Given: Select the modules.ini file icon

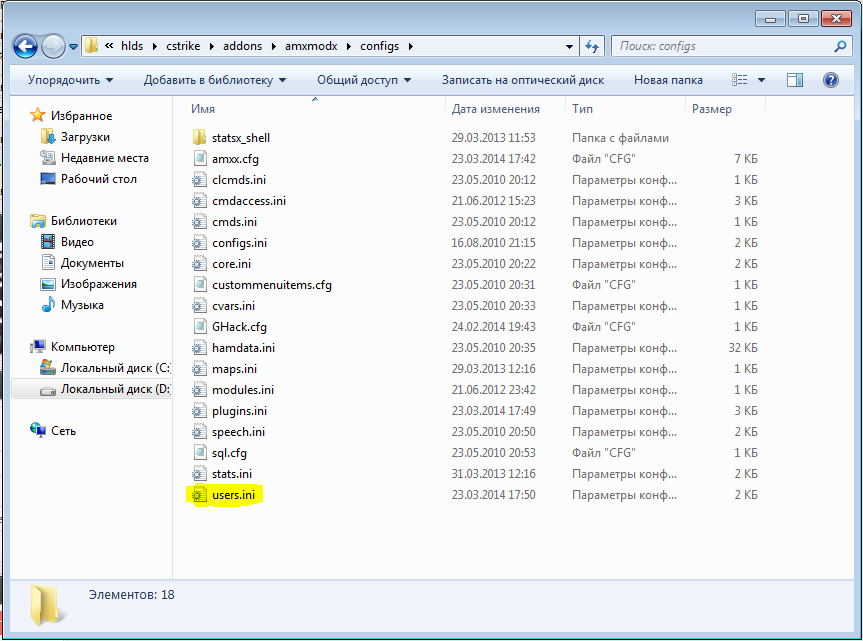Looking at the screenshot, I should [199, 390].
